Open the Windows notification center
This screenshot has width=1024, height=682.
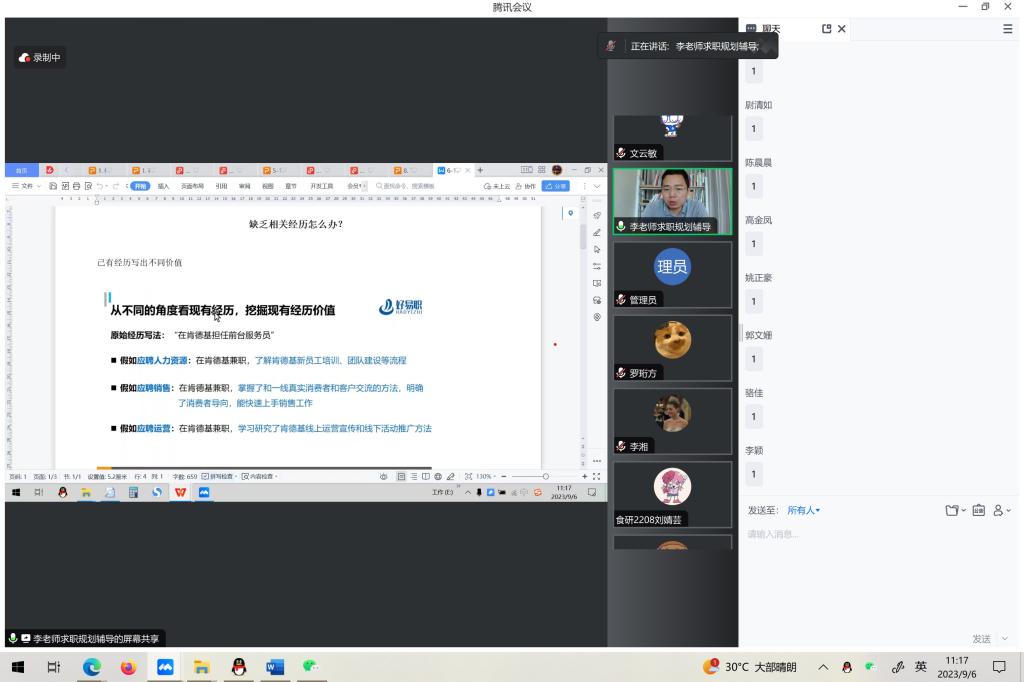pyautogui.click(x=998, y=667)
